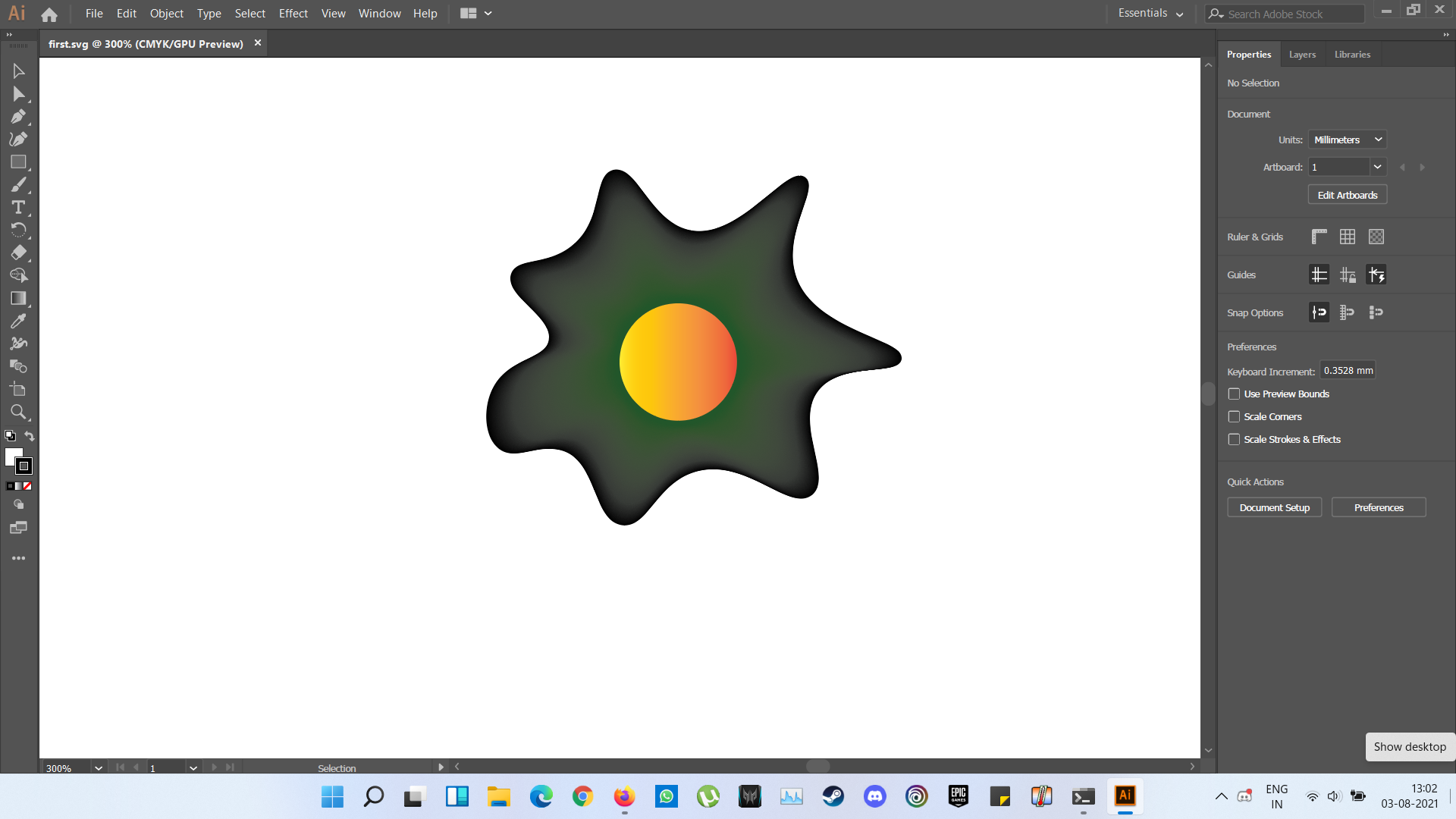Select the Selection tool arrow

tap(18, 71)
